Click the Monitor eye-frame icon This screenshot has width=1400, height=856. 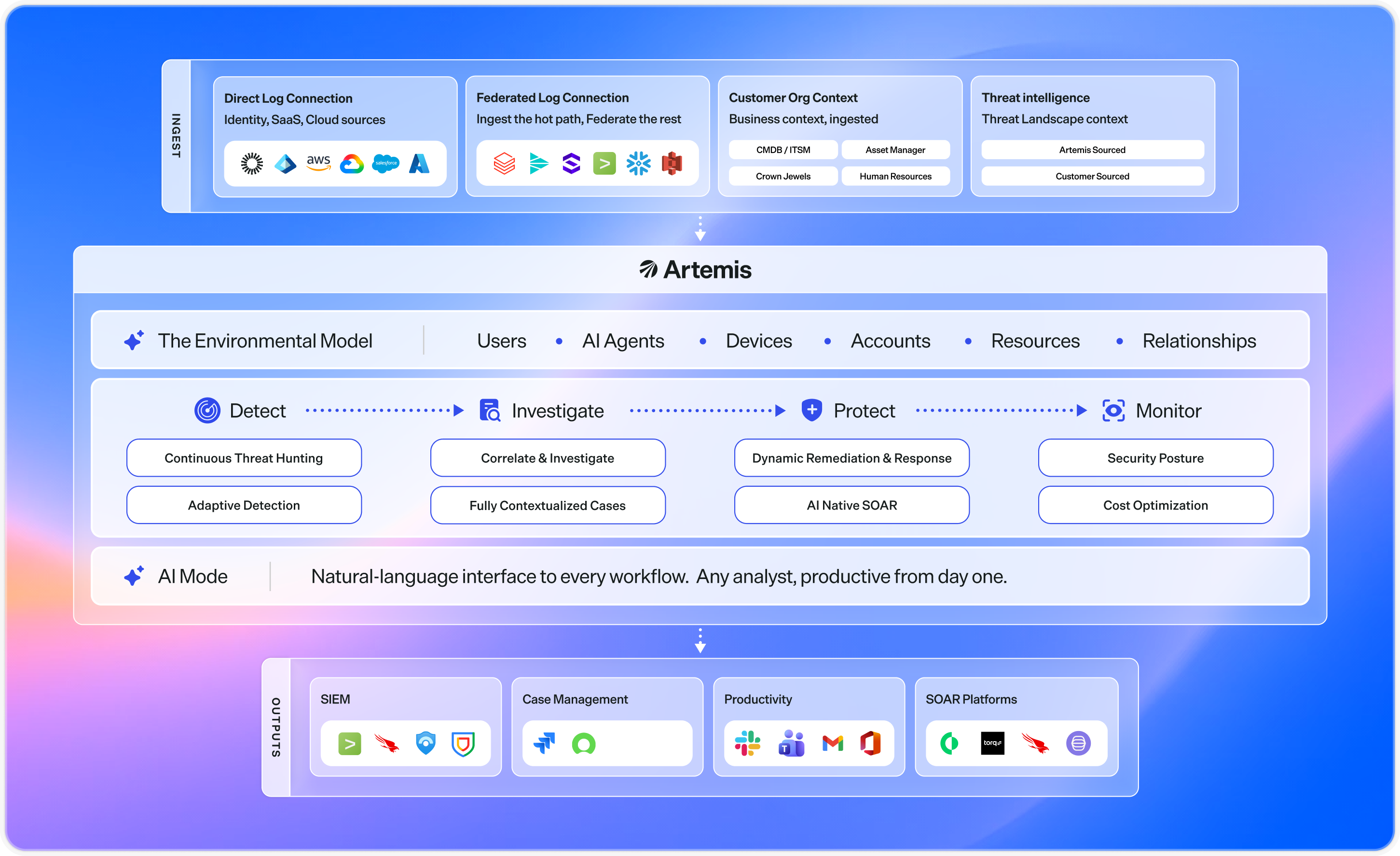[x=1113, y=410]
